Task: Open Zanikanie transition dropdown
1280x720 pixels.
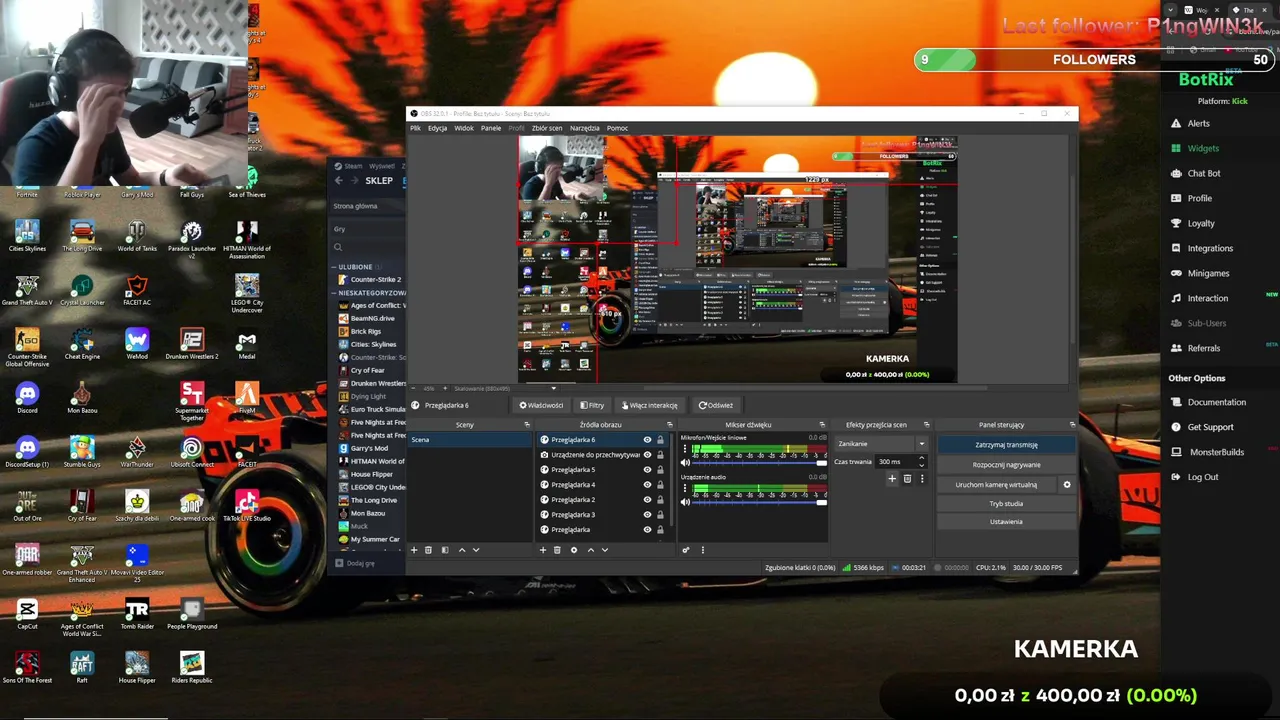Action: 881,444
